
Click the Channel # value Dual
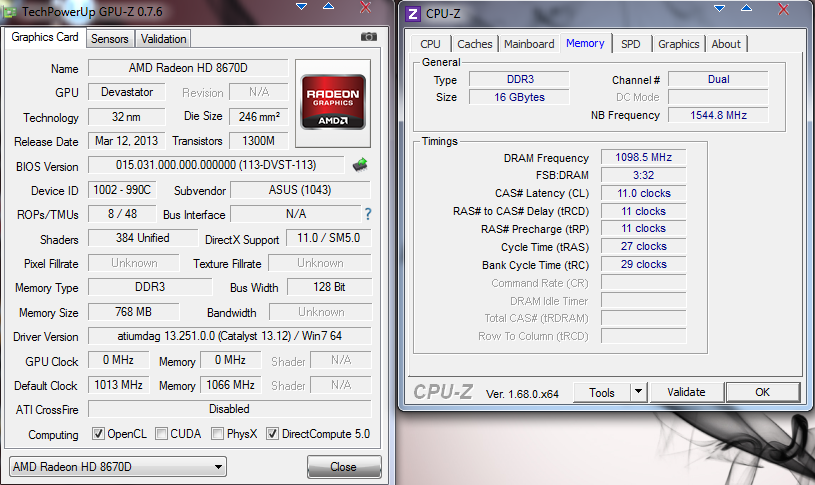pos(718,79)
